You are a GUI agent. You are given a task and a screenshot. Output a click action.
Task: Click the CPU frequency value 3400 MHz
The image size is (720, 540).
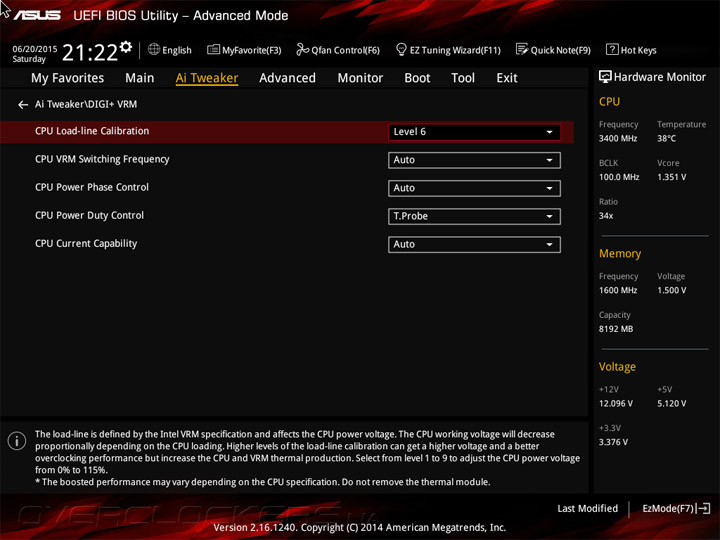tap(618, 138)
